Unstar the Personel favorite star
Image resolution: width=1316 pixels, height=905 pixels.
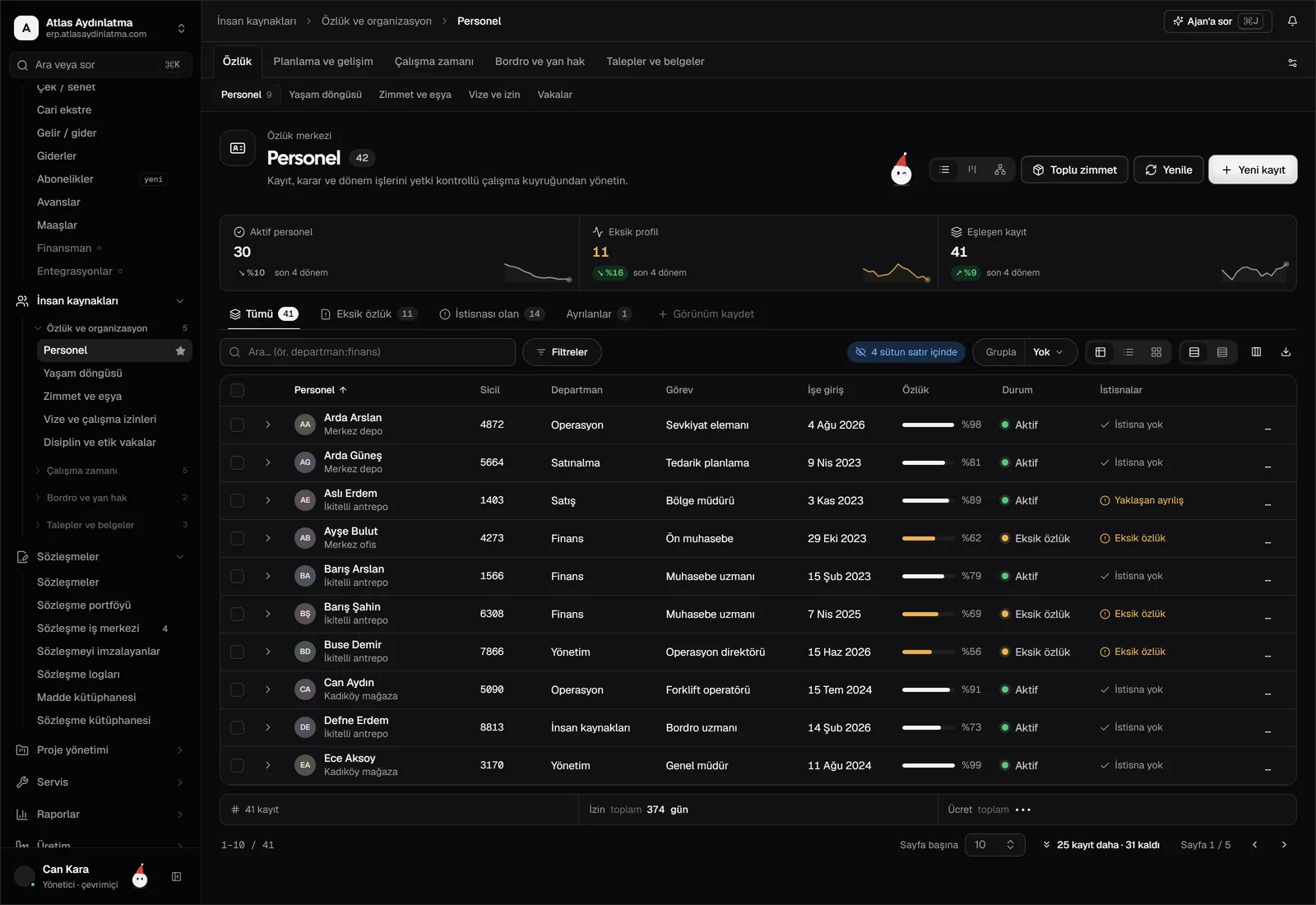180,350
